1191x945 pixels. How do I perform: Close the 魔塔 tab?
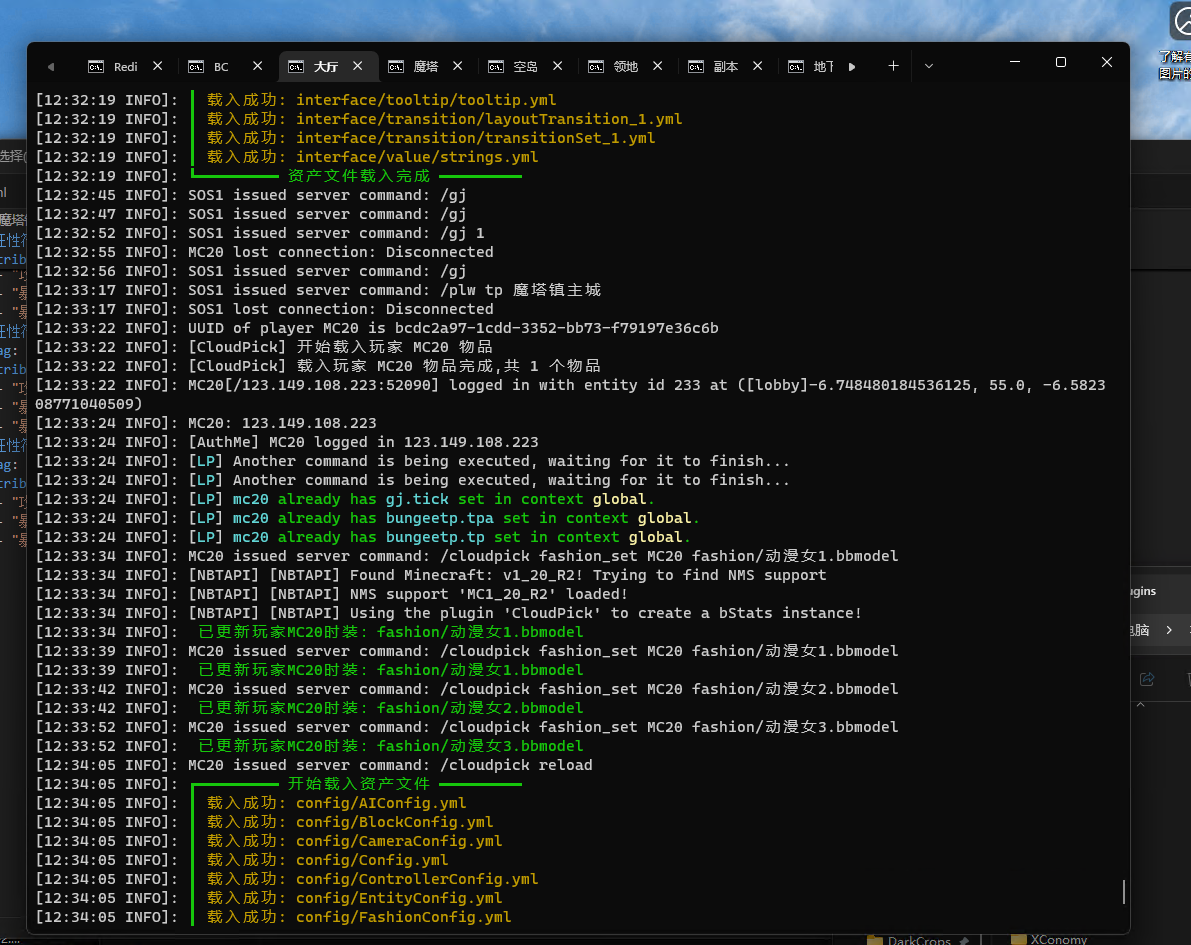click(458, 67)
